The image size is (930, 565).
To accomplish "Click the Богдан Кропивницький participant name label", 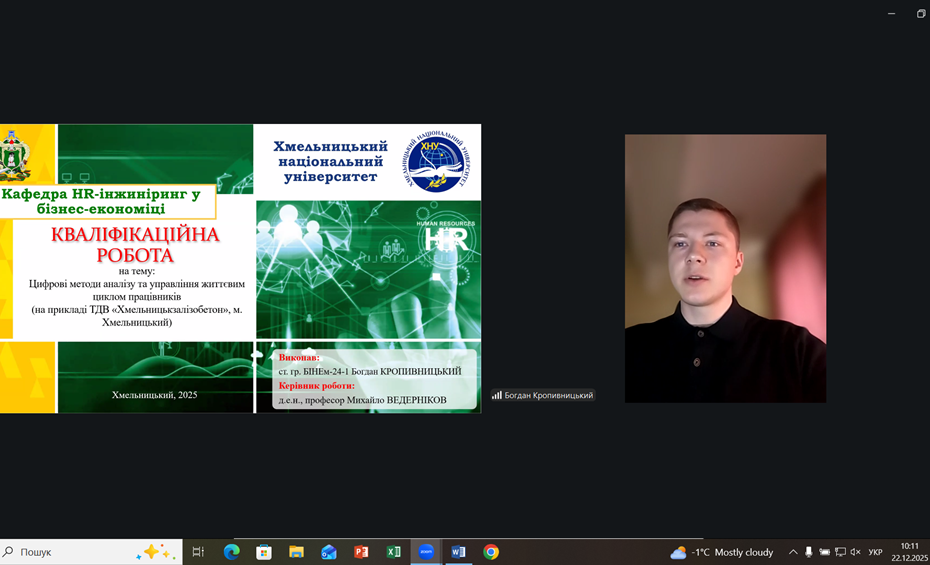I will click(x=548, y=395).
